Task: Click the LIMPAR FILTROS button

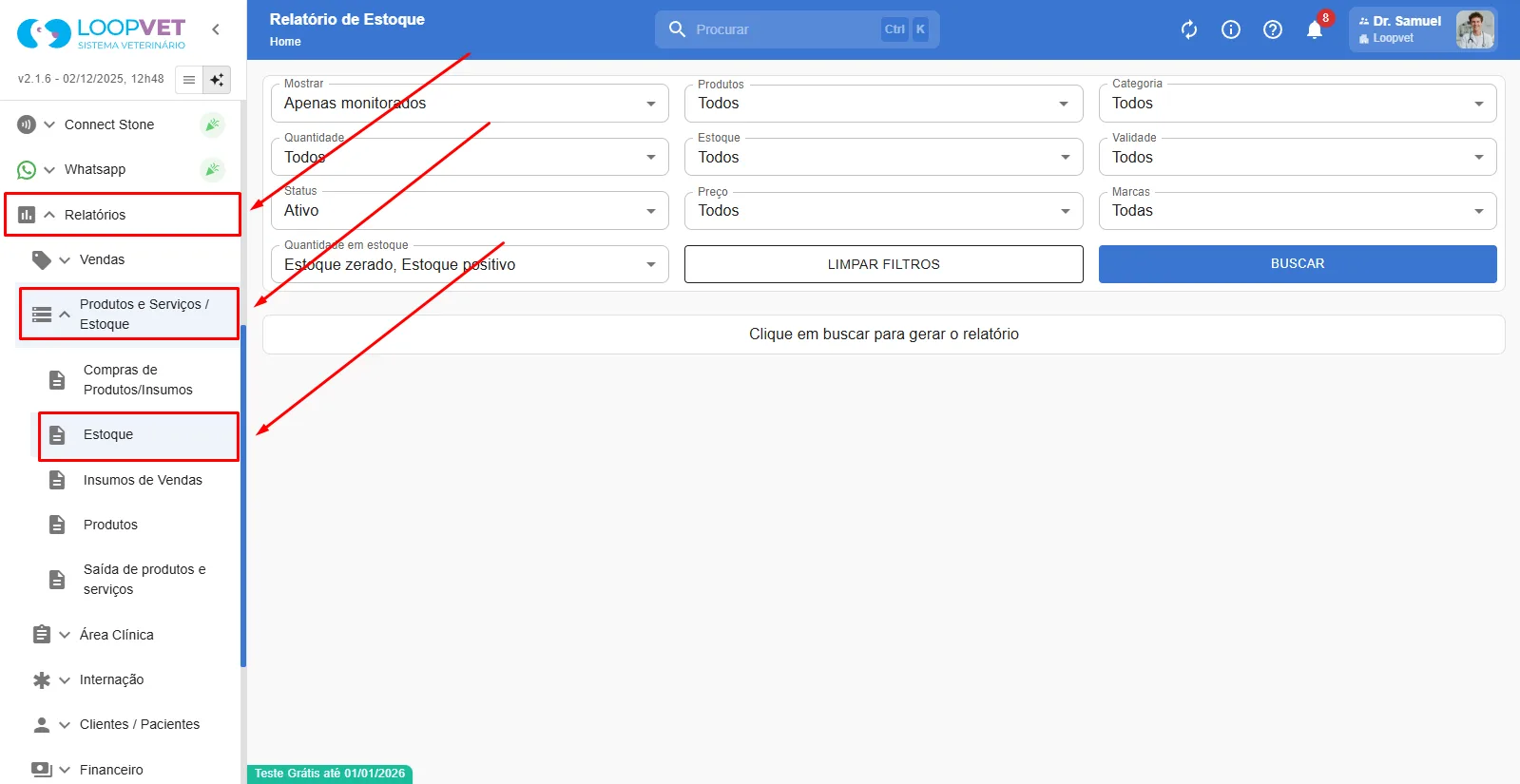Action: 883,264
